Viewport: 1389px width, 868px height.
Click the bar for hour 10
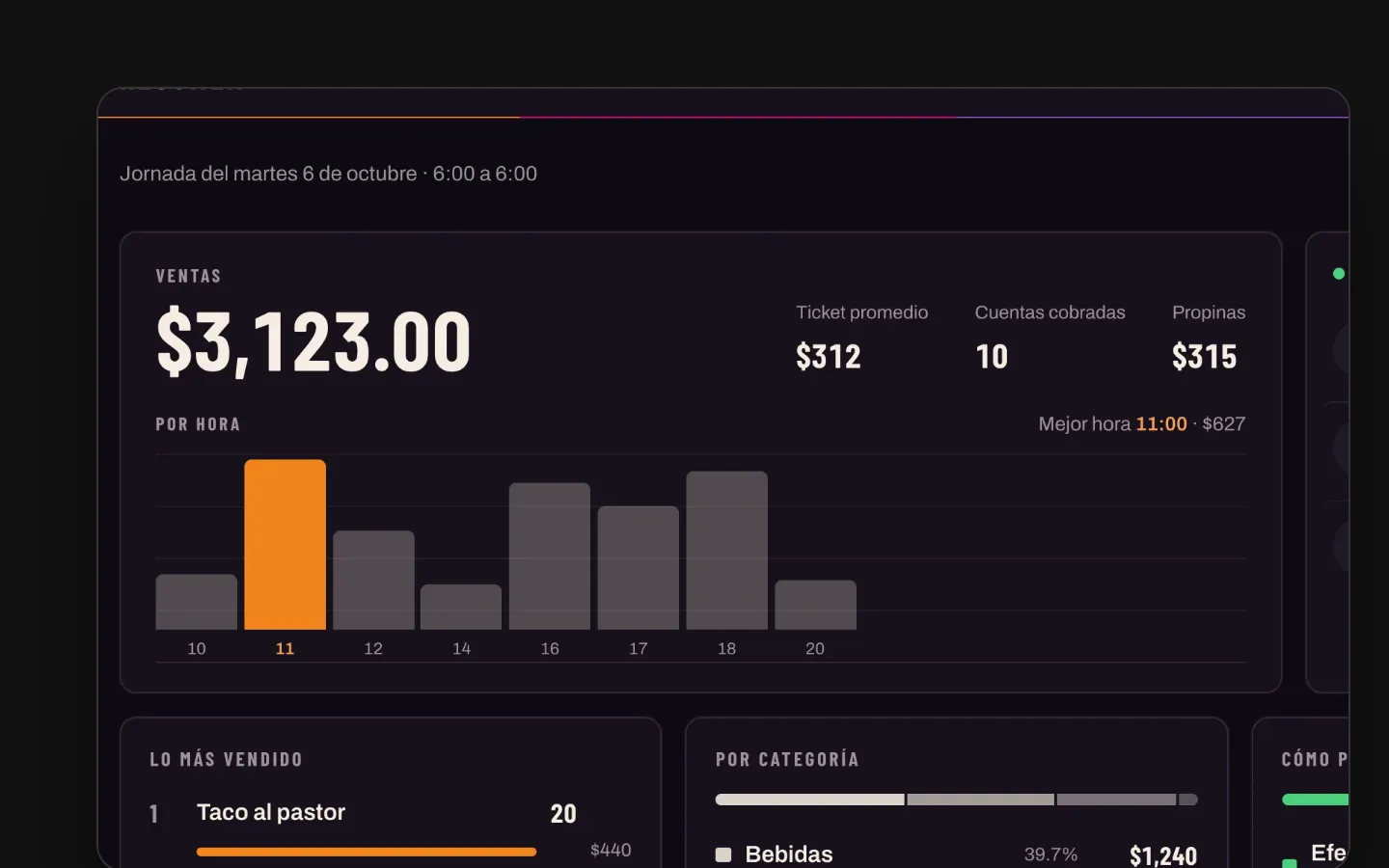[x=196, y=602]
